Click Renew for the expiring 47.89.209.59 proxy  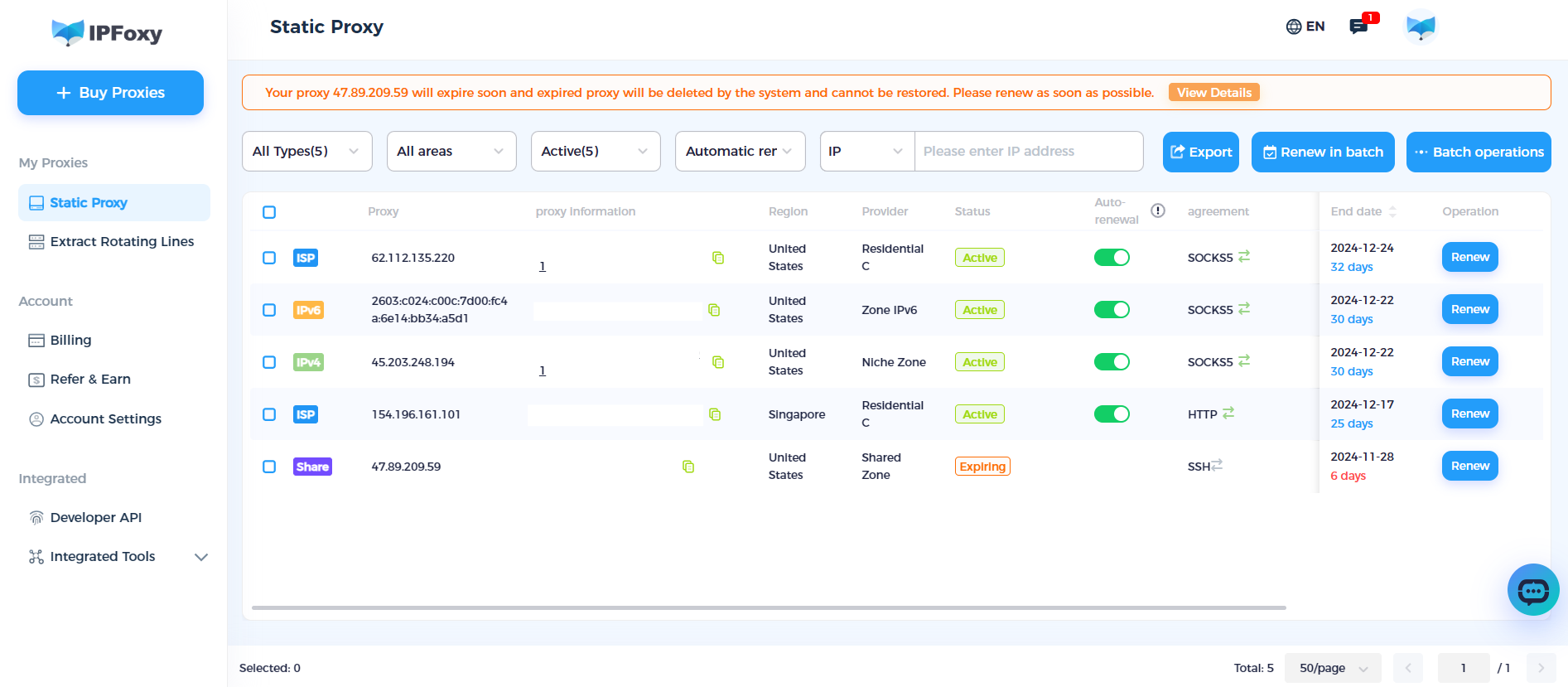click(x=1469, y=466)
